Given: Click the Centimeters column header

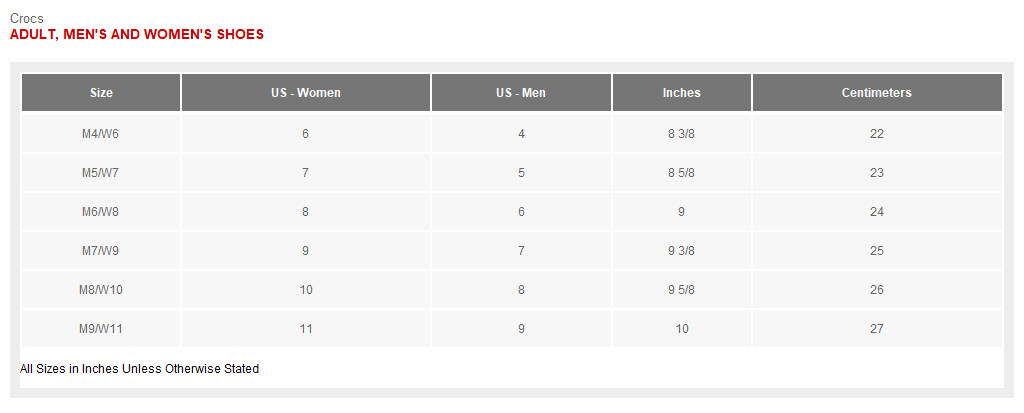Looking at the screenshot, I should (x=877, y=93).
